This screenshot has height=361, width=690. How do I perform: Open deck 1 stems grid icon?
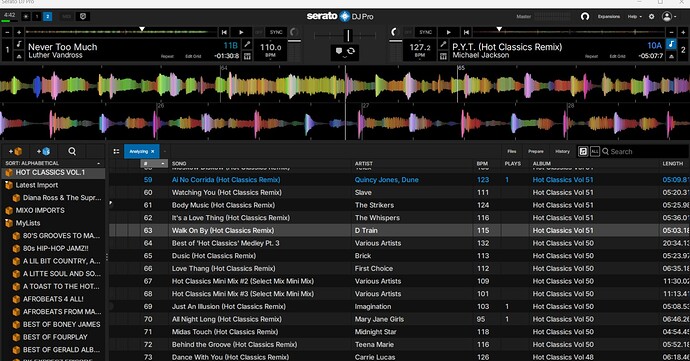(247, 56)
